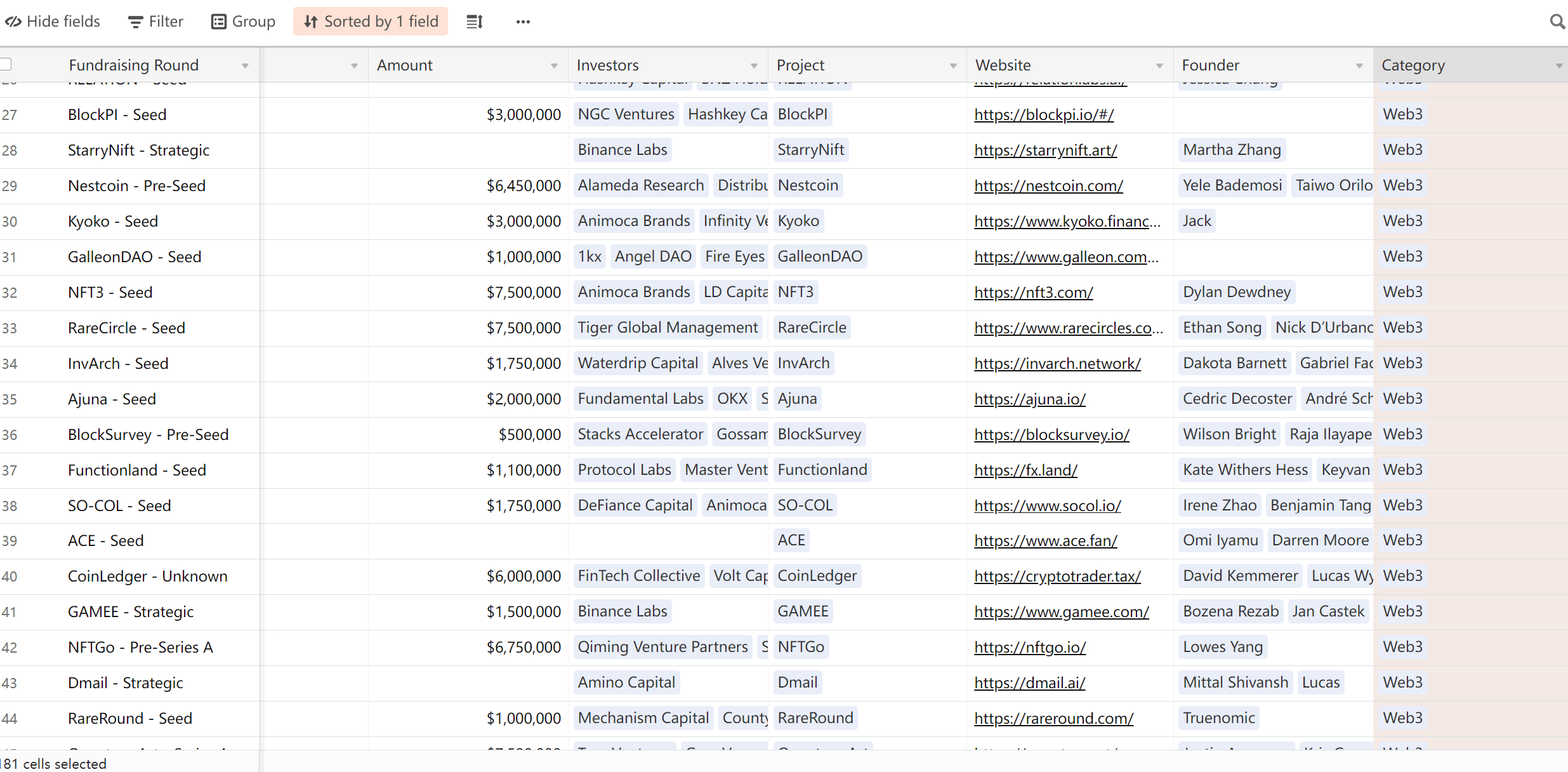Click the Waterdrip Capital investor tag

pyautogui.click(x=638, y=363)
